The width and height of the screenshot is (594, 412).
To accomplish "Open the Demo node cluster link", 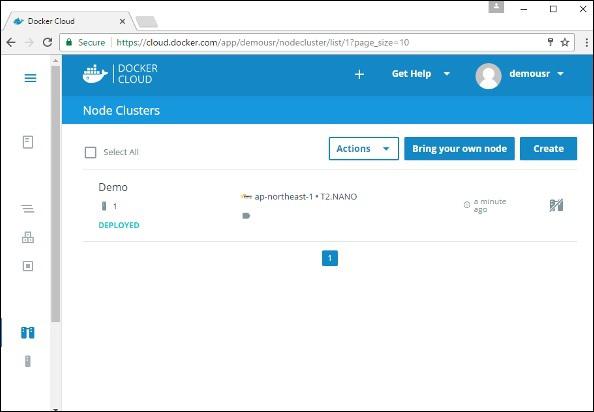I will pyautogui.click(x=113, y=187).
